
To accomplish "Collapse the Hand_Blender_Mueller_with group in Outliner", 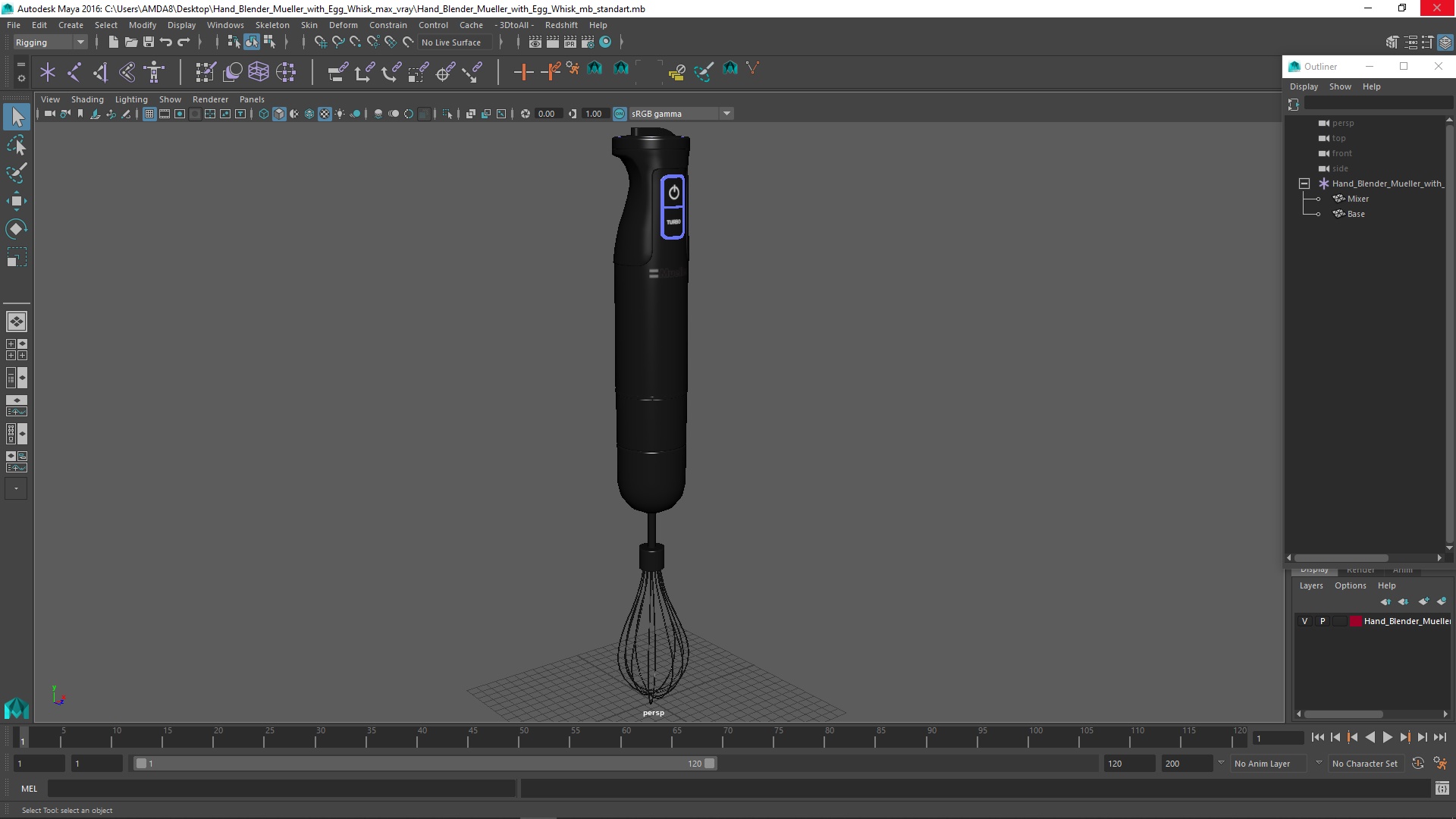I will (1304, 184).
